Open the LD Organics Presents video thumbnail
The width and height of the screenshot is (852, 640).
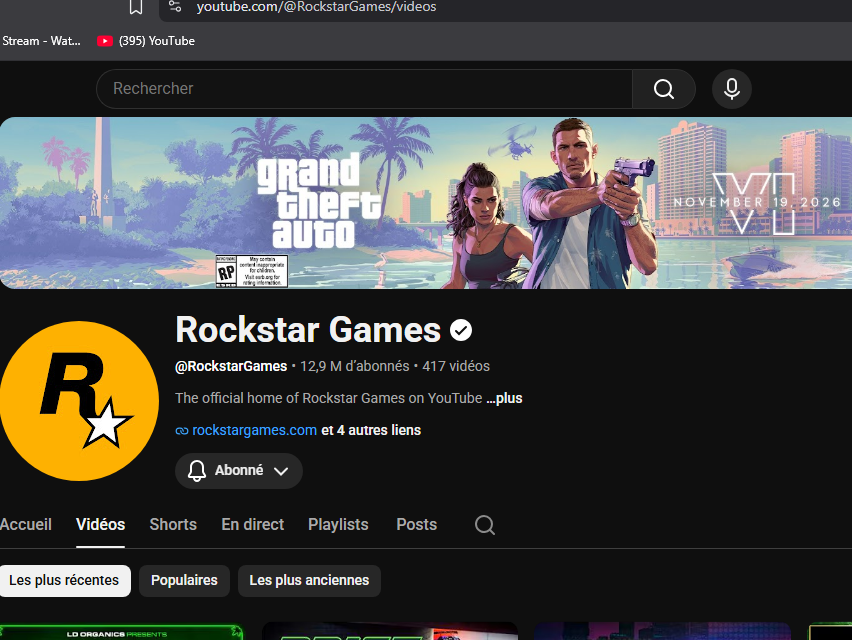(122, 632)
